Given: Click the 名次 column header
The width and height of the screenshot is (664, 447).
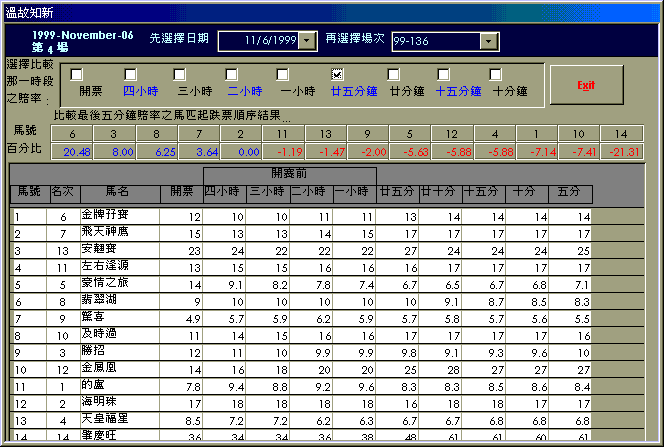Looking at the screenshot, I should [62, 191].
